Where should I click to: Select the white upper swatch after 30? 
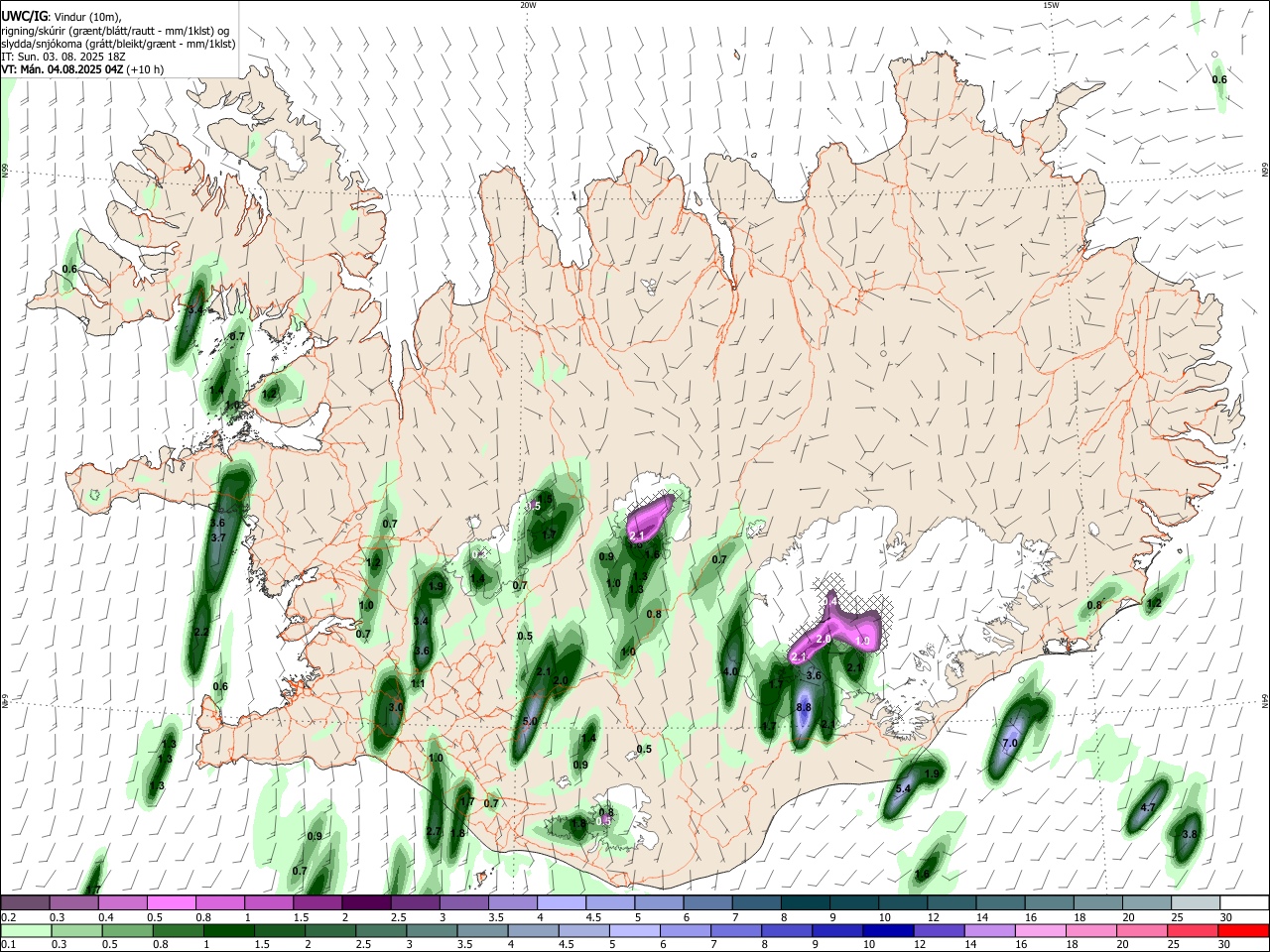click(x=1243, y=903)
